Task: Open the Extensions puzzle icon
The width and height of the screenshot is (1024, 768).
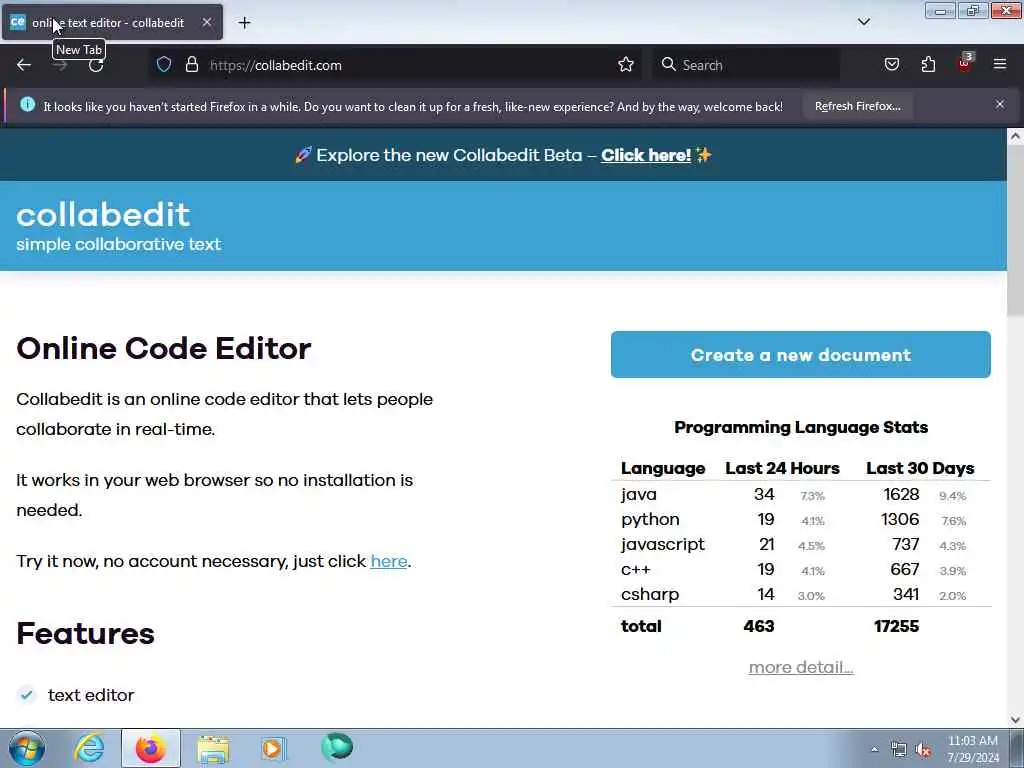Action: pos(928,65)
